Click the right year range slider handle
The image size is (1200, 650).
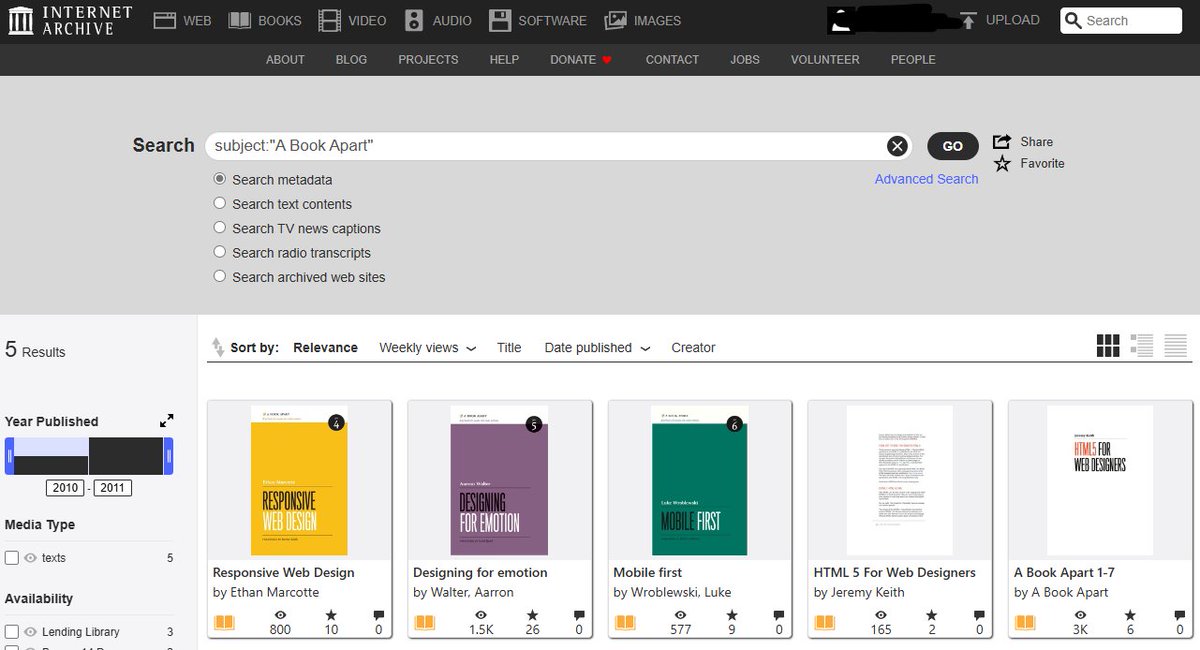(168, 456)
